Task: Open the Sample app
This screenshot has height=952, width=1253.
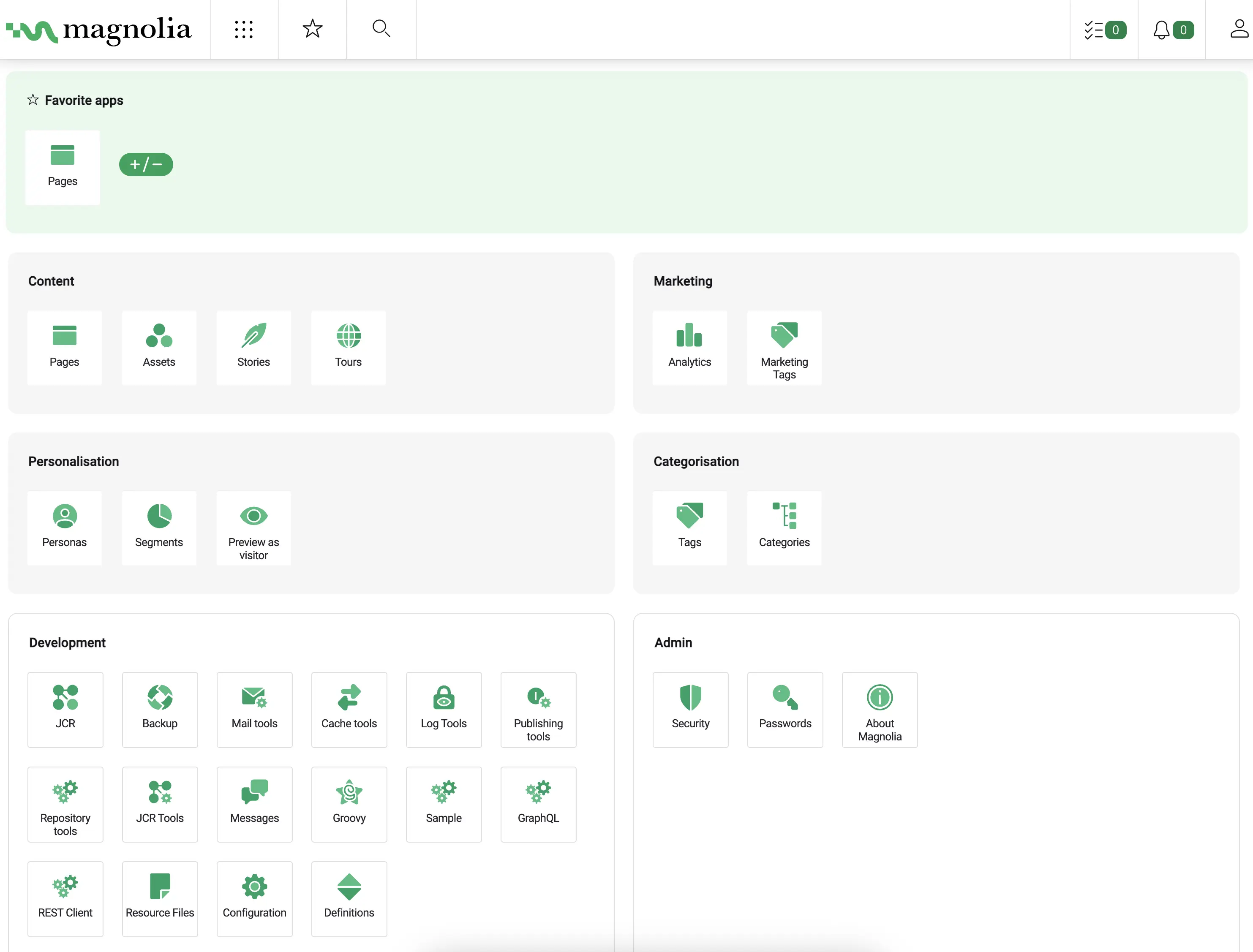Action: (x=444, y=805)
